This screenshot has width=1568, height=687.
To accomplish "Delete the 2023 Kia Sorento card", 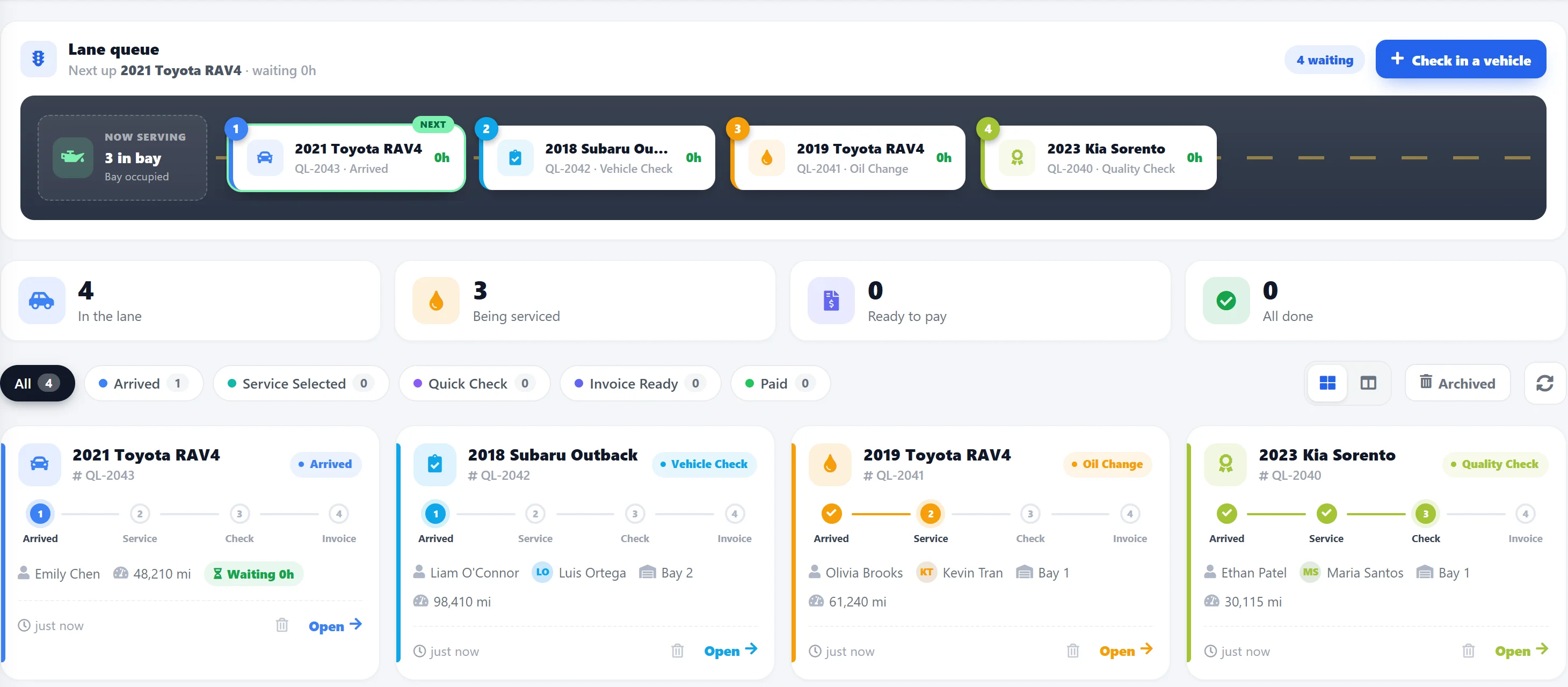I will [x=1468, y=651].
